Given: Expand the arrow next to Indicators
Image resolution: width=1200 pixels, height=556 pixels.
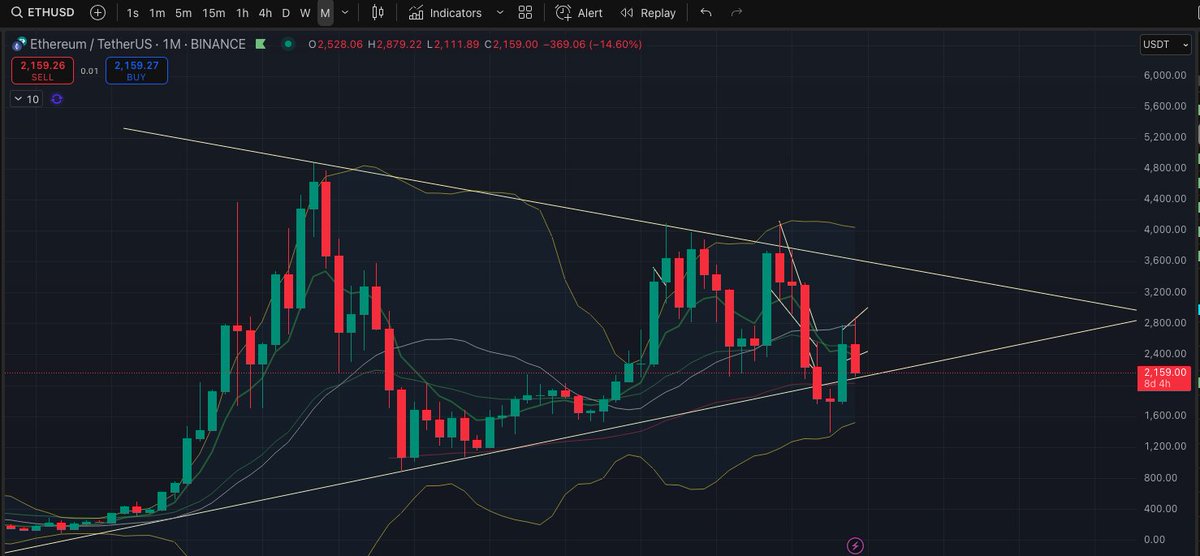Looking at the screenshot, I should (499, 13).
